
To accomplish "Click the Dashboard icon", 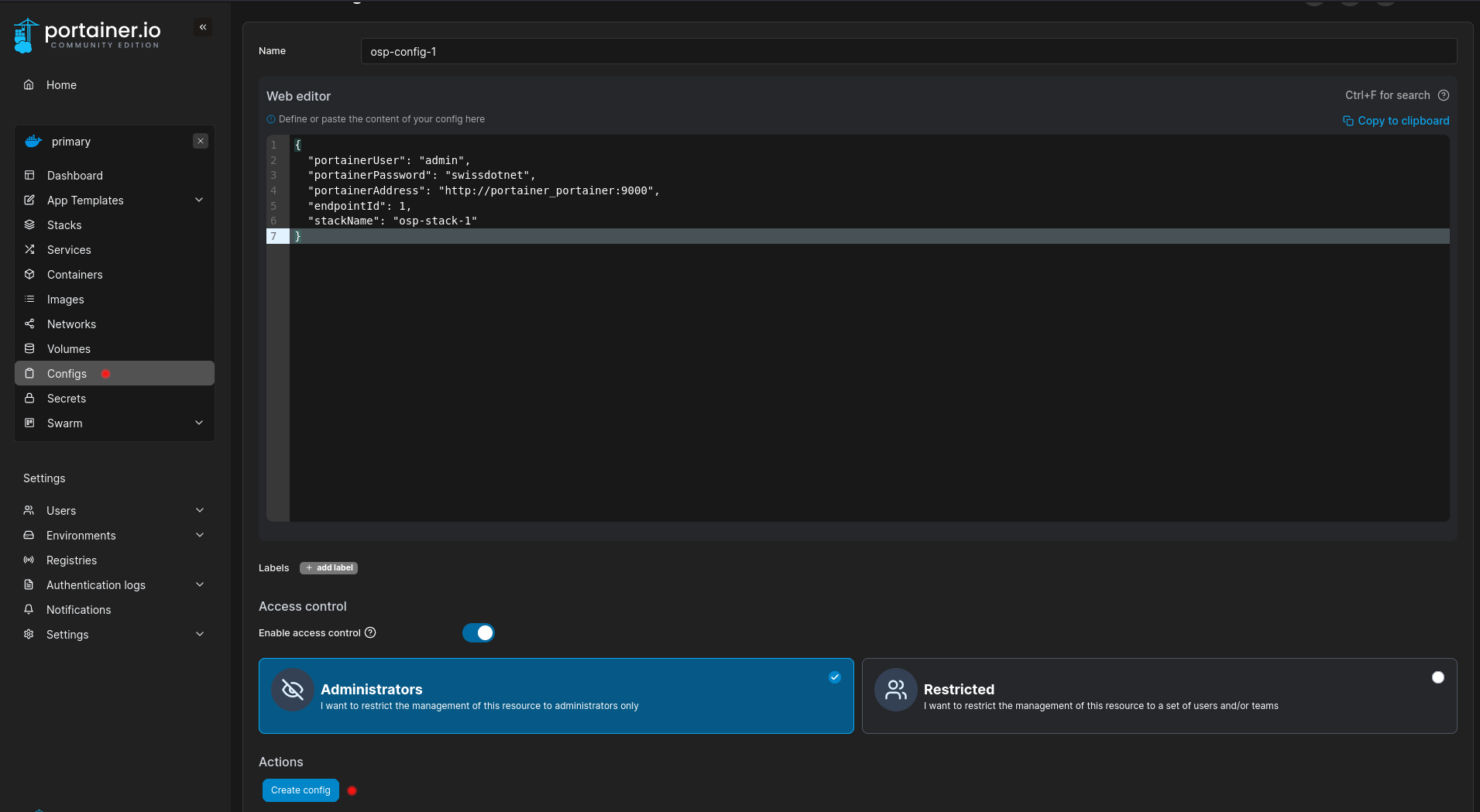I will [x=29, y=175].
